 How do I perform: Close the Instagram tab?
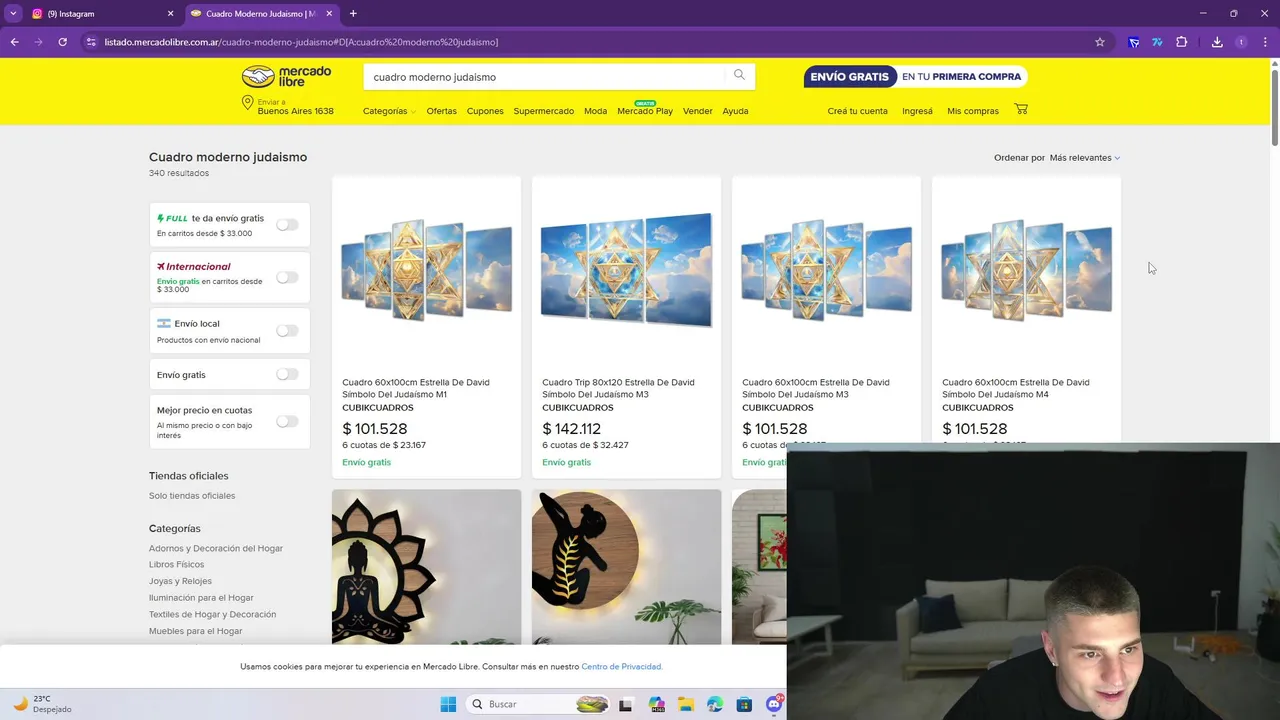(170, 14)
